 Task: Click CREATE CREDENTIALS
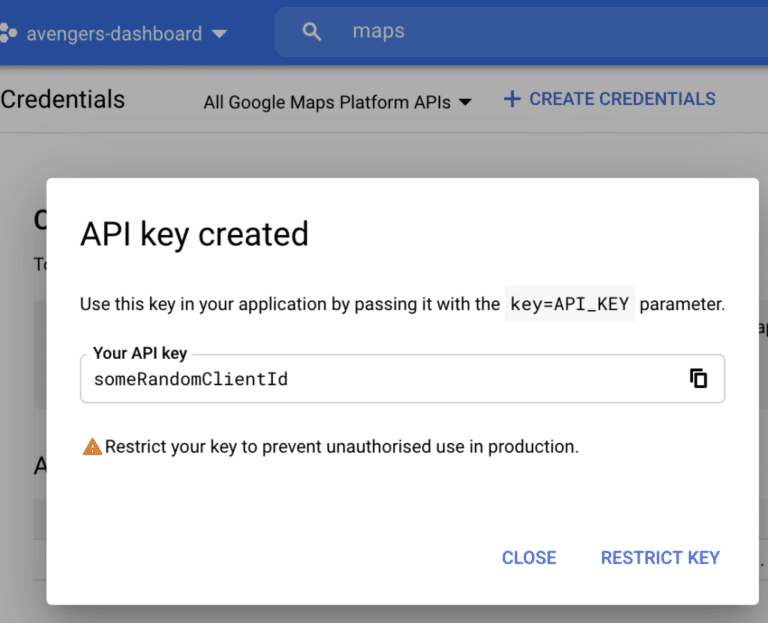(x=622, y=99)
